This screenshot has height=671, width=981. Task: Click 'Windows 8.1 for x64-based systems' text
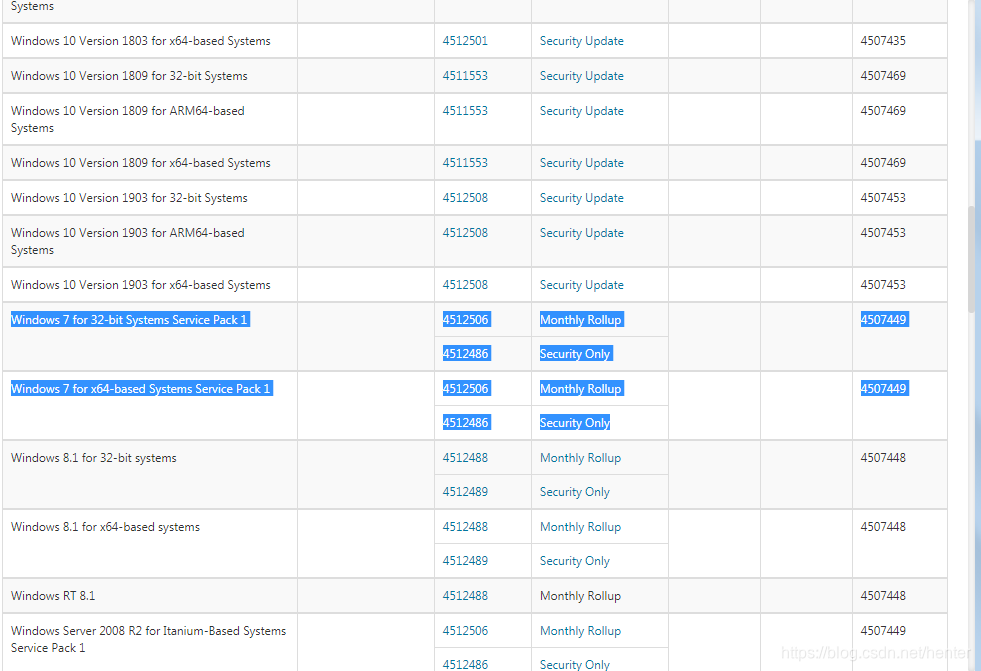click(x=105, y=527)
